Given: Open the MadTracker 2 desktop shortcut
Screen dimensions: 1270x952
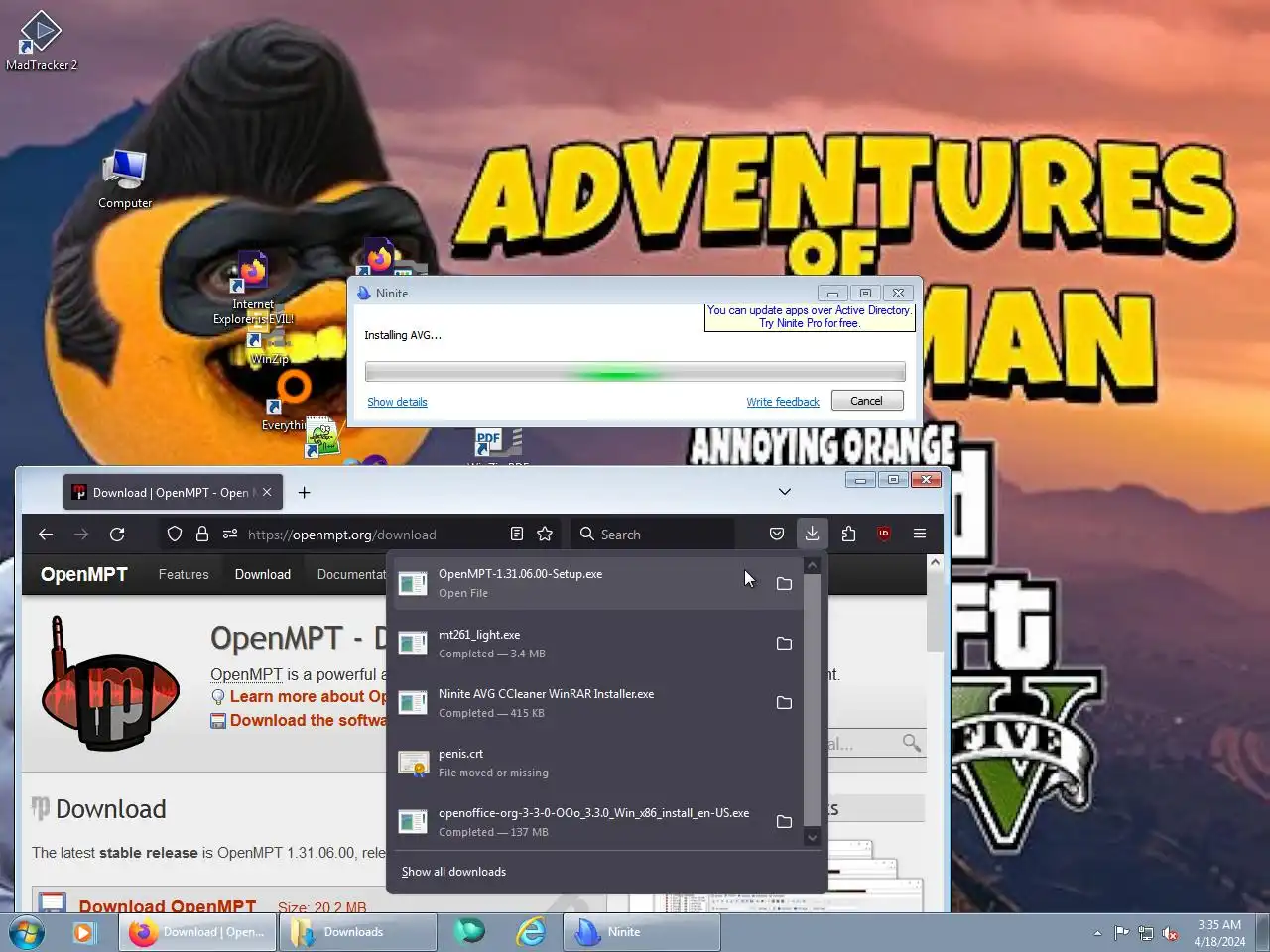Looking at the screenshot, I should pyautogui.click(x=41, y=41).
